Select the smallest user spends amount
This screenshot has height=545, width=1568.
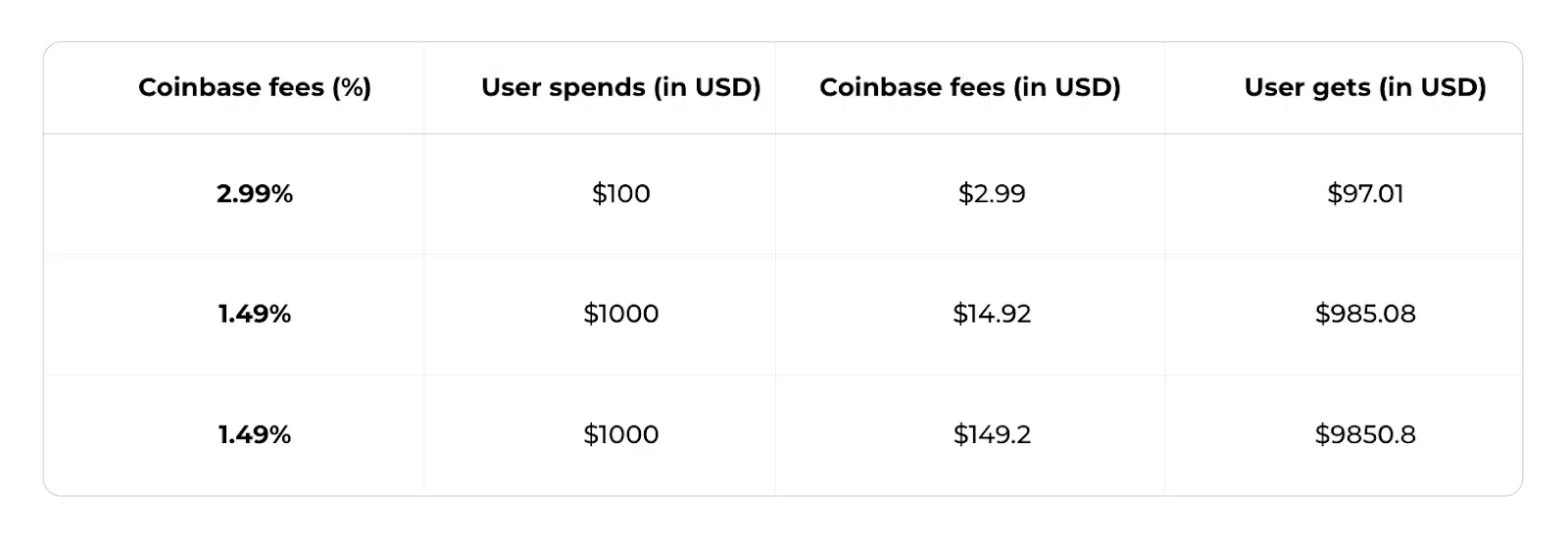[620, 194]
